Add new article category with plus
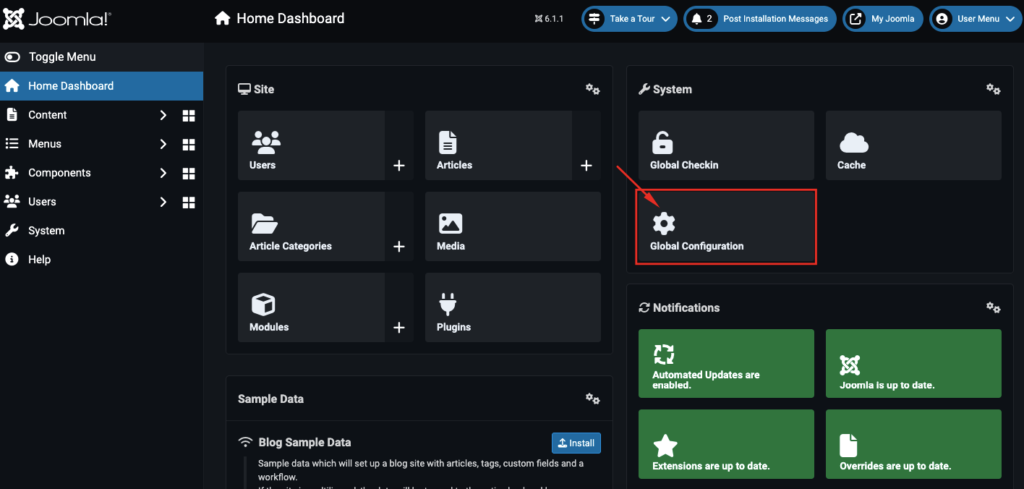 pyautogui.click(x=399, y=247)
